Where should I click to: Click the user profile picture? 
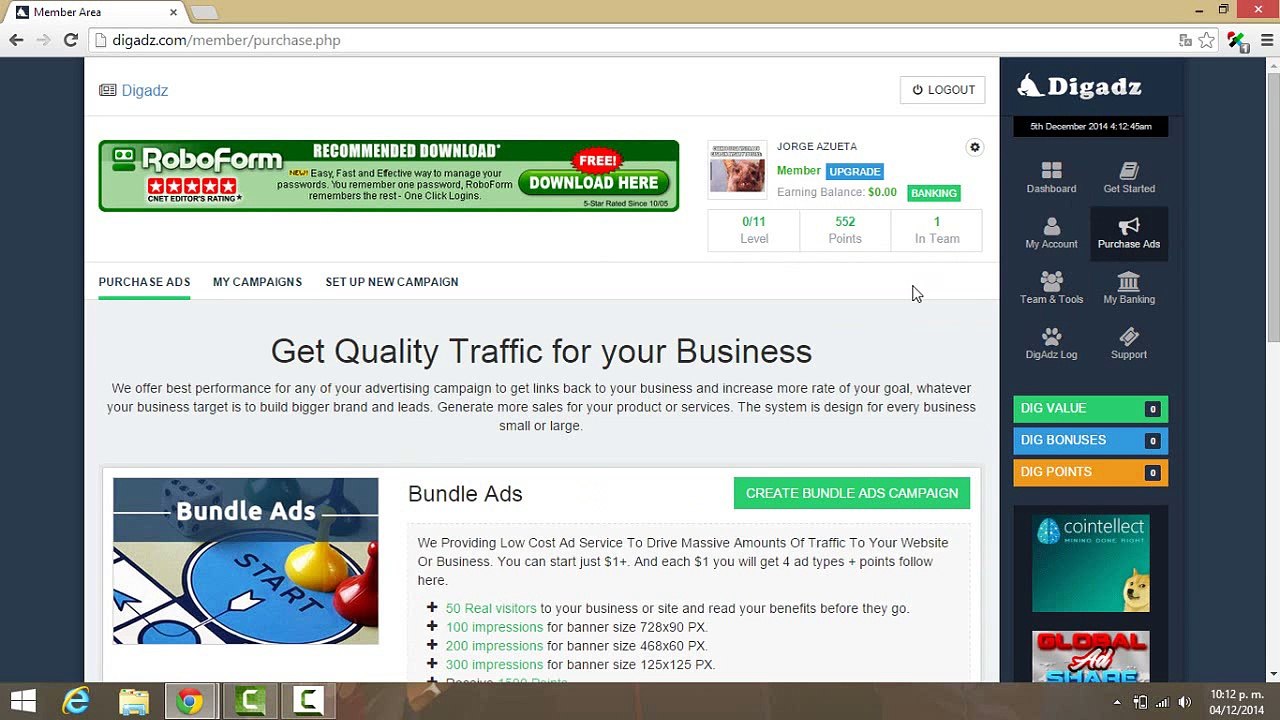737,169
